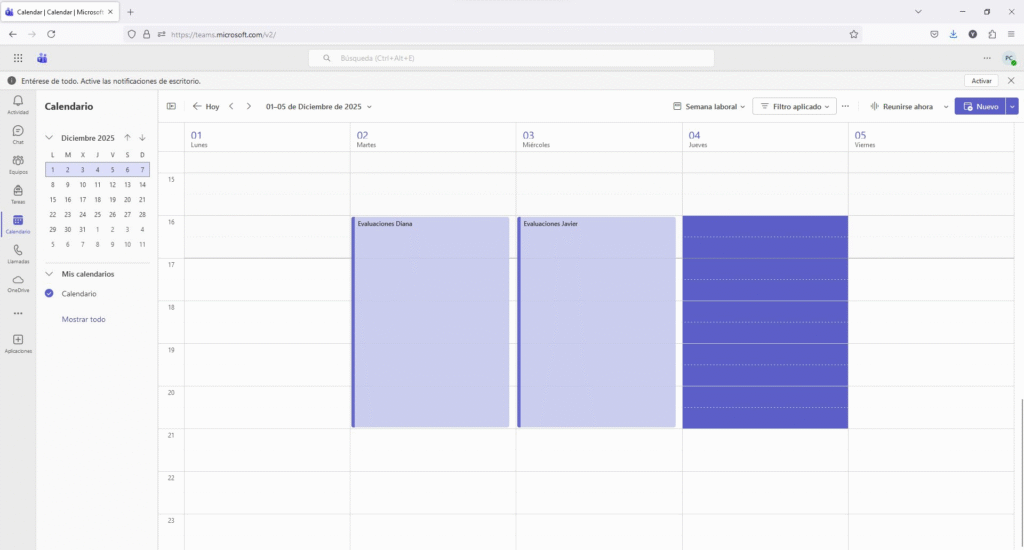Image resolution: width=1024 pixels, height=550 pixels.
Task: Click the 02 Martes column header
Action: [x=433, y=138]
